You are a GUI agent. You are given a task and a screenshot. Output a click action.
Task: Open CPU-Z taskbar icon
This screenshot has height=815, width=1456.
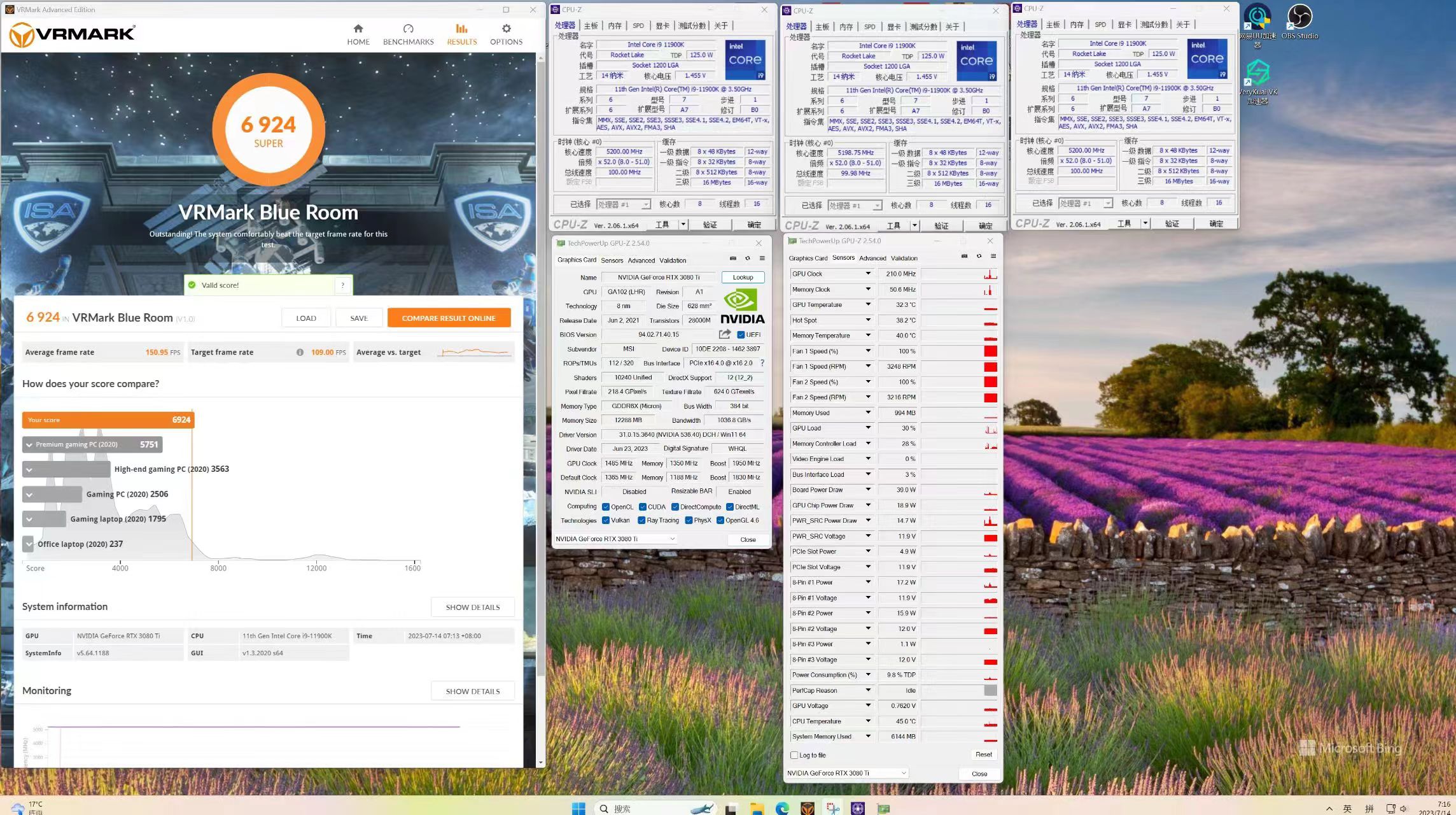pyautogui.click(x=858, y=808)
